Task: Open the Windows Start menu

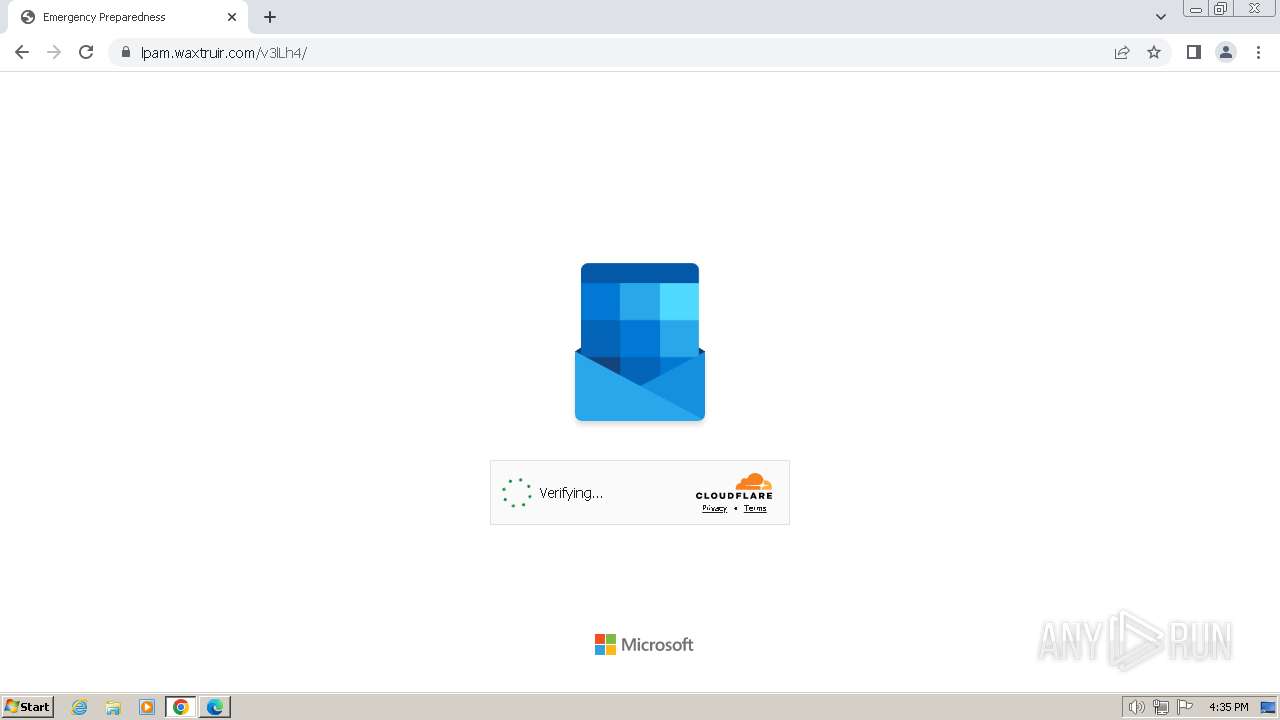Action: point(28,706)
